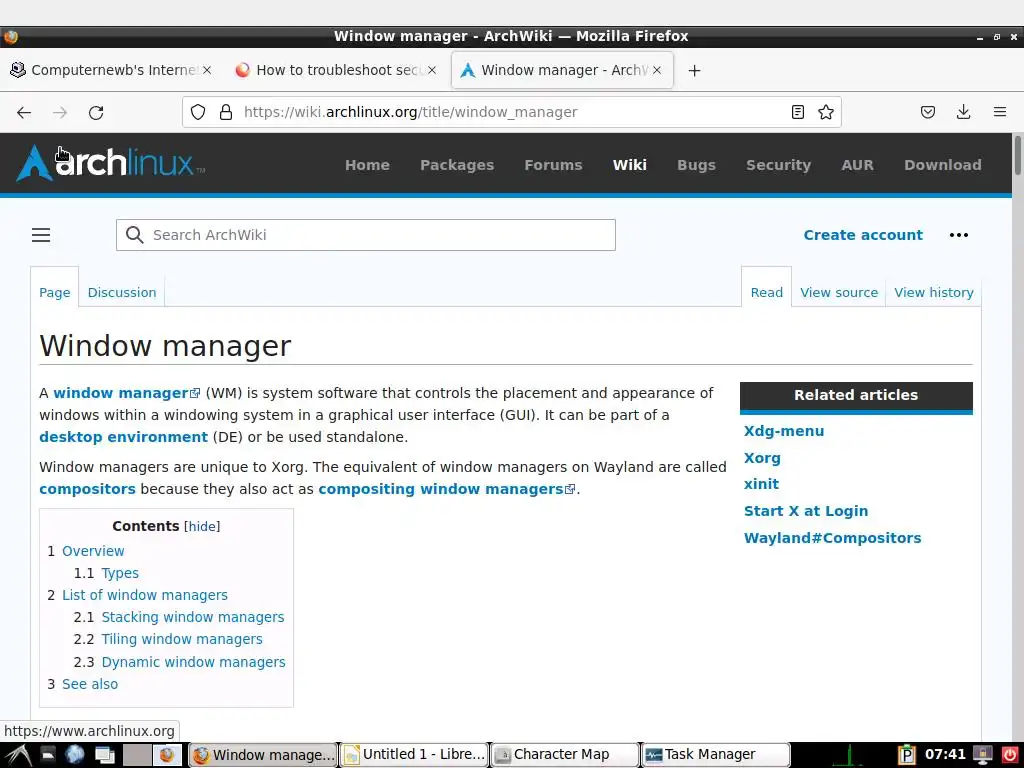
Task: Open the start menu on the taskbar
Action: pyautogui.click(x=16, y=755)
